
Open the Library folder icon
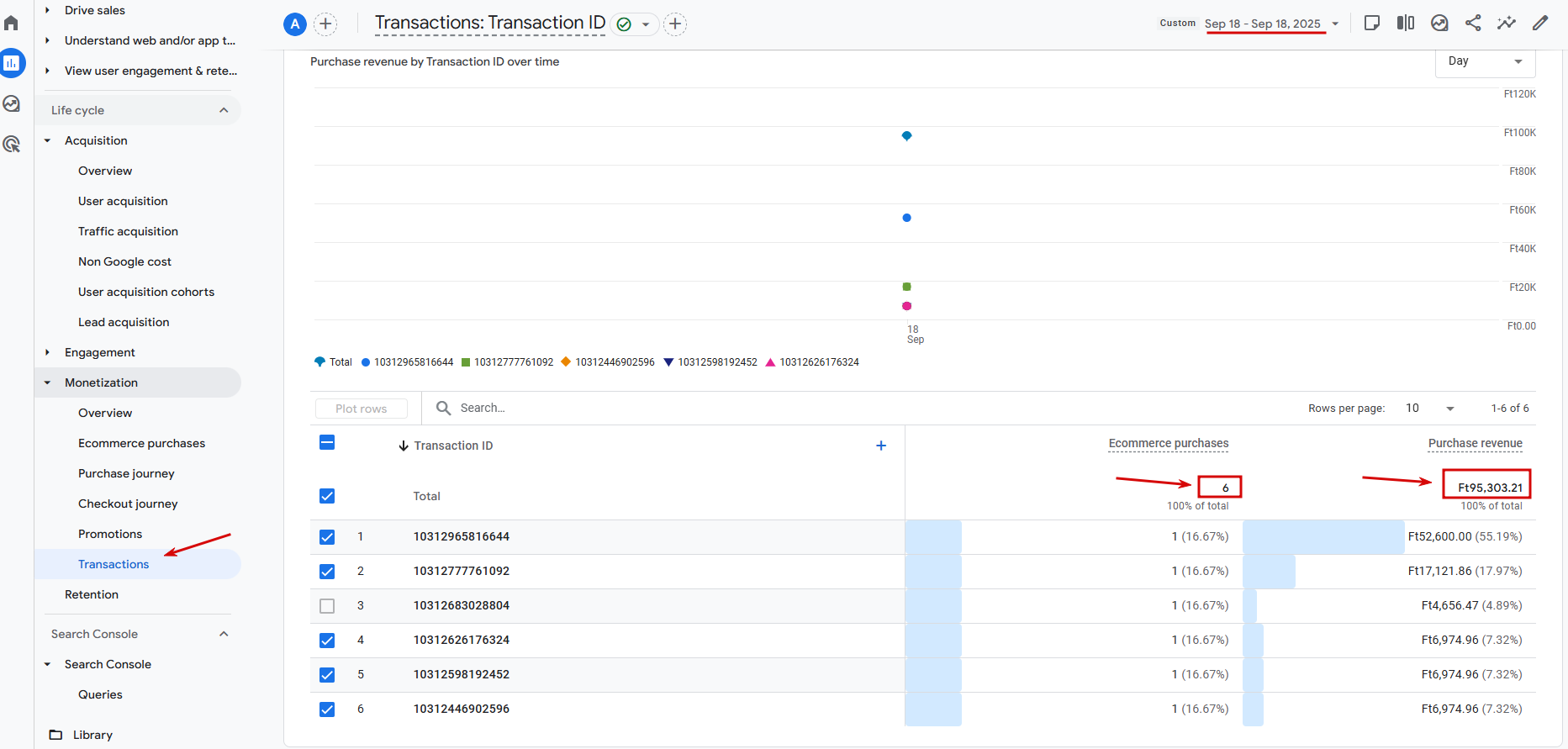pyautogui.click(x=56, y=735)
